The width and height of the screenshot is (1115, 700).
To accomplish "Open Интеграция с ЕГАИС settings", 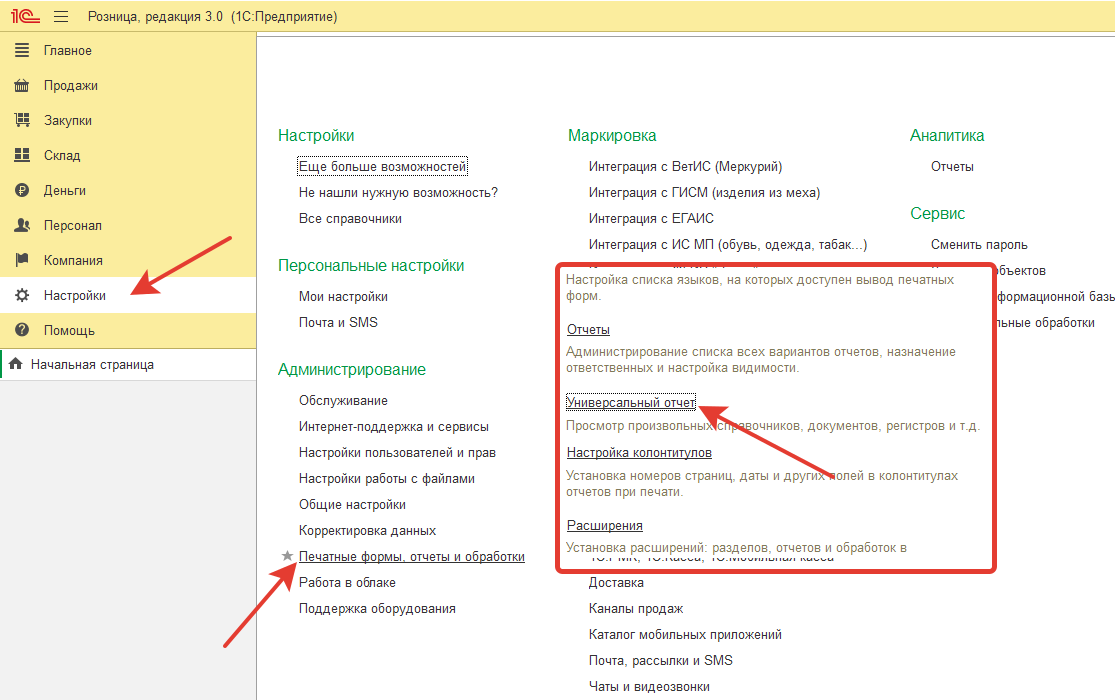I will 651,219.
